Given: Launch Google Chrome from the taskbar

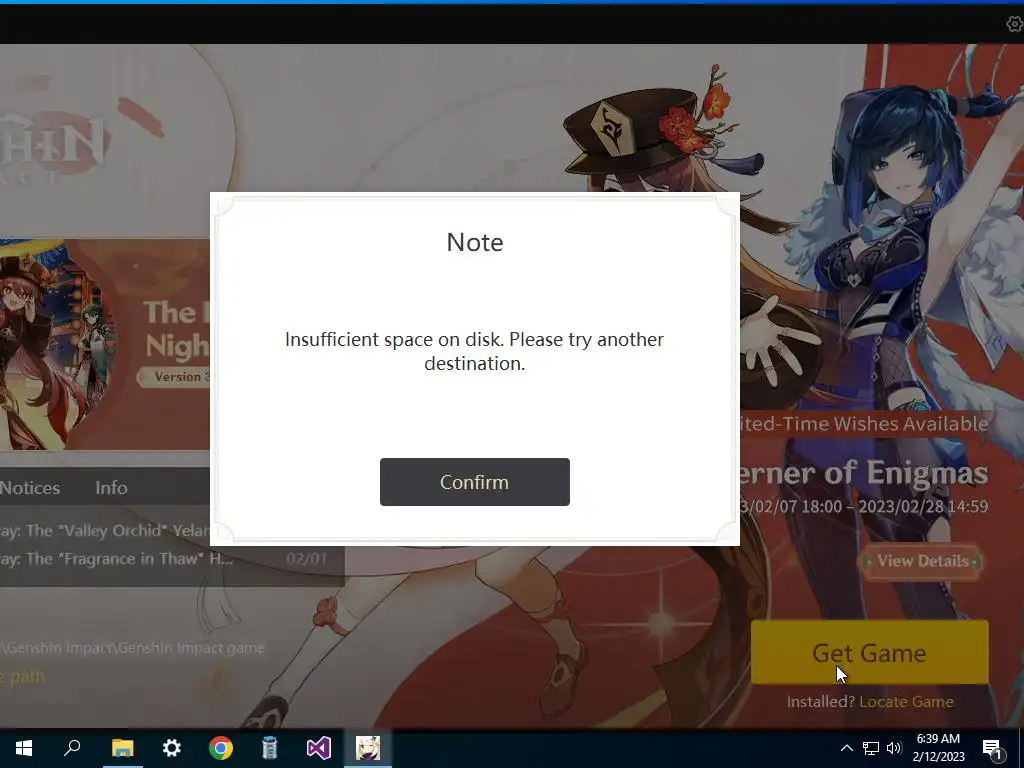Looking at the screenshot, I should pos(221,748).
